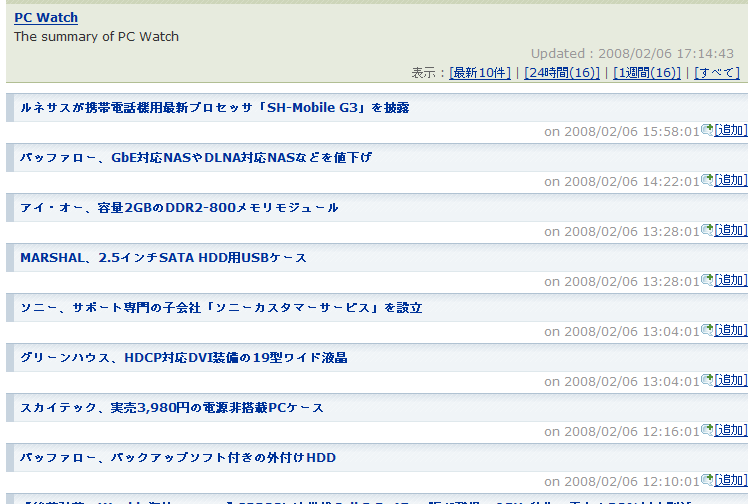Screen dimensions: 754x504
Task: Click the Updated 2008/02/06 17:14:43 timestamp
Action: pos(632,53)
